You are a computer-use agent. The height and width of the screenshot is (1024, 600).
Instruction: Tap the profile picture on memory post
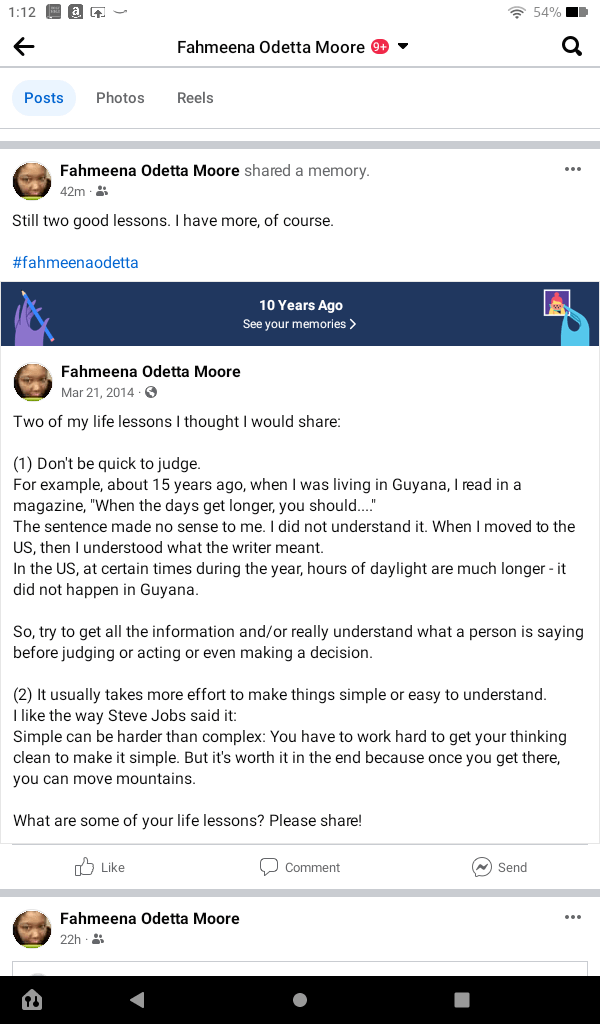[x=32, y=181]
